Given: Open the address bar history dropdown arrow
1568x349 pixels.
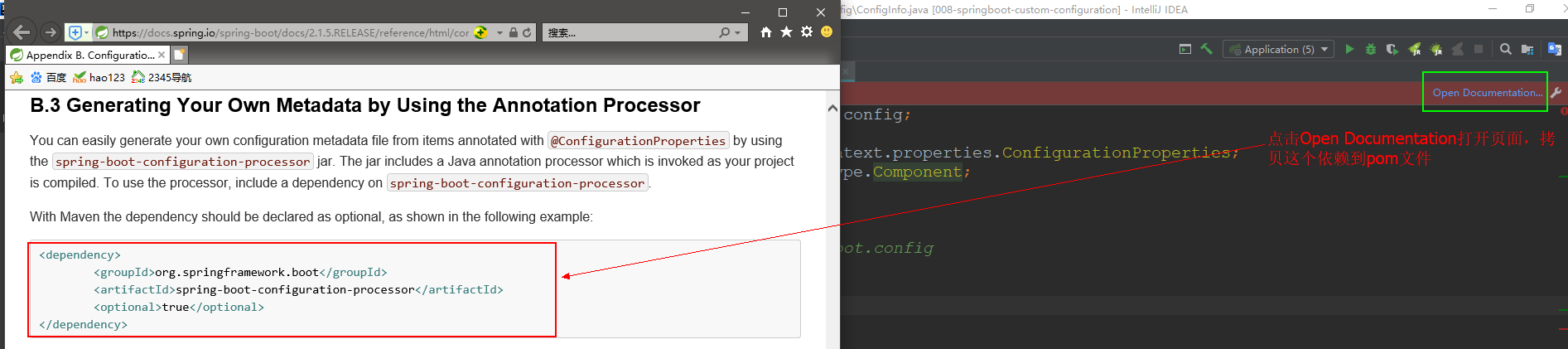Looking at the screenshot, I should pos(499,33).
